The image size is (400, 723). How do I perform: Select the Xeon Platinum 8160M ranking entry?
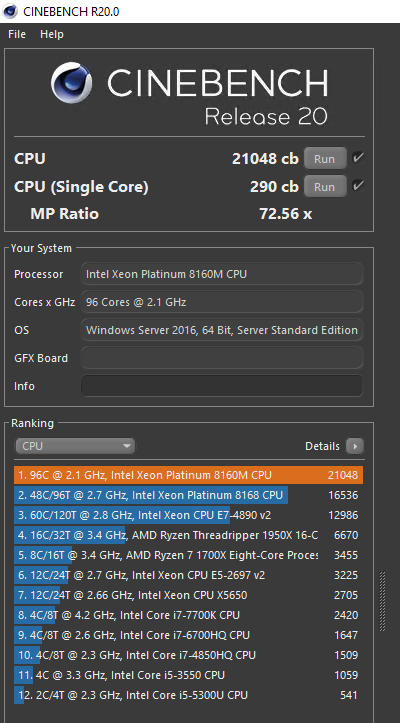188,475
